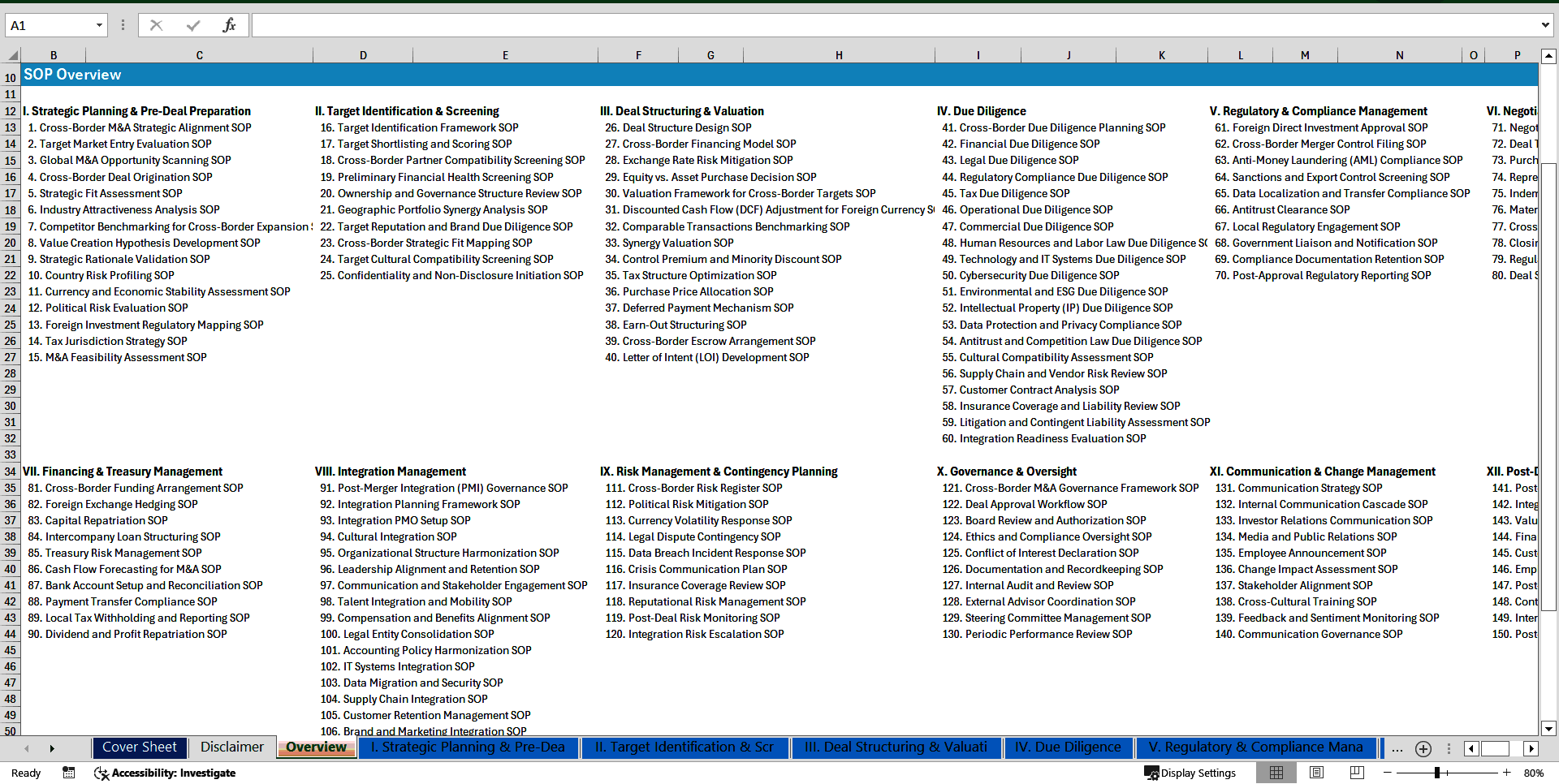Click the Accessibility: Investigate icon

102,773
